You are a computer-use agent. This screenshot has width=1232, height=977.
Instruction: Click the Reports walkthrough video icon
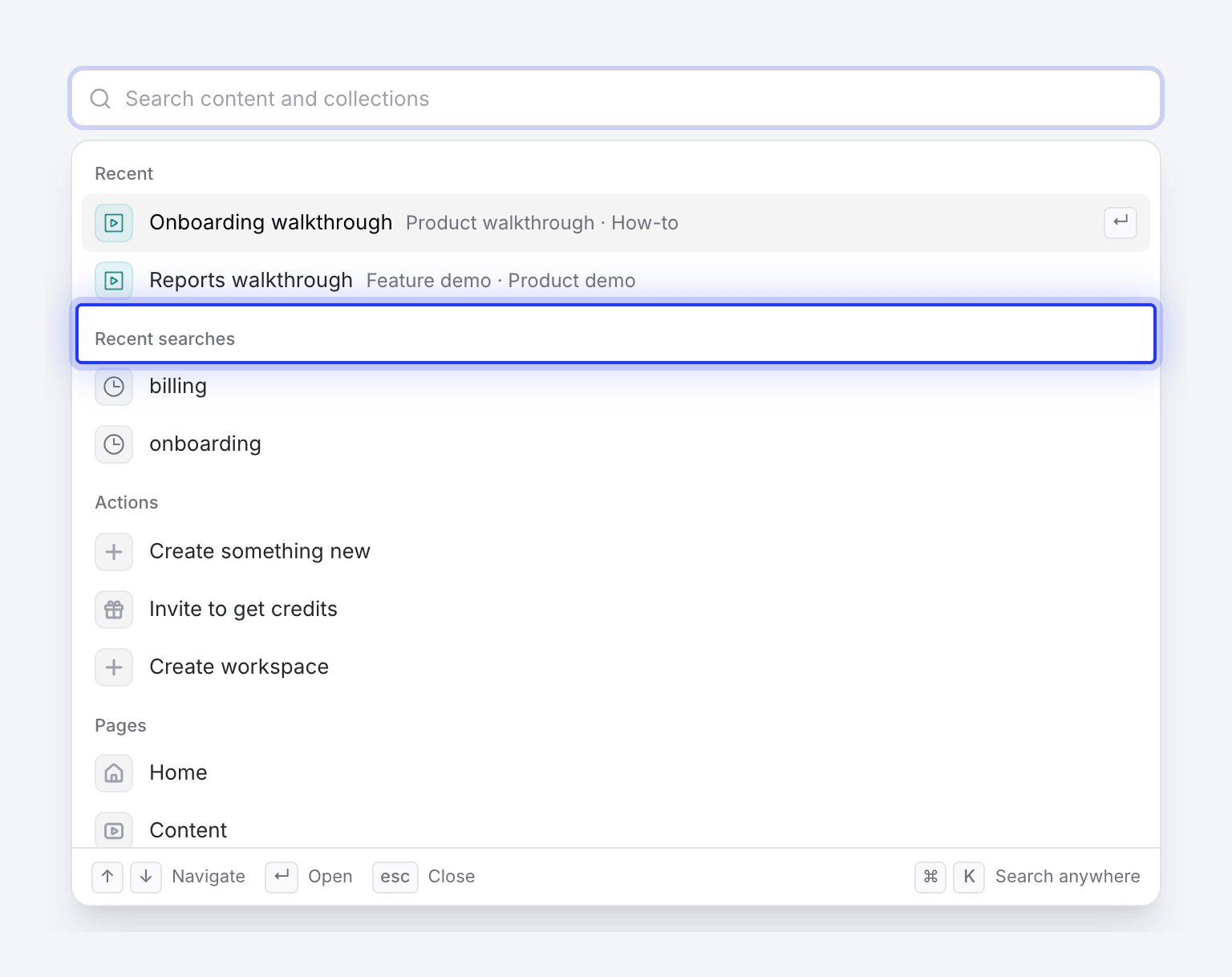(x=114, y=281)
